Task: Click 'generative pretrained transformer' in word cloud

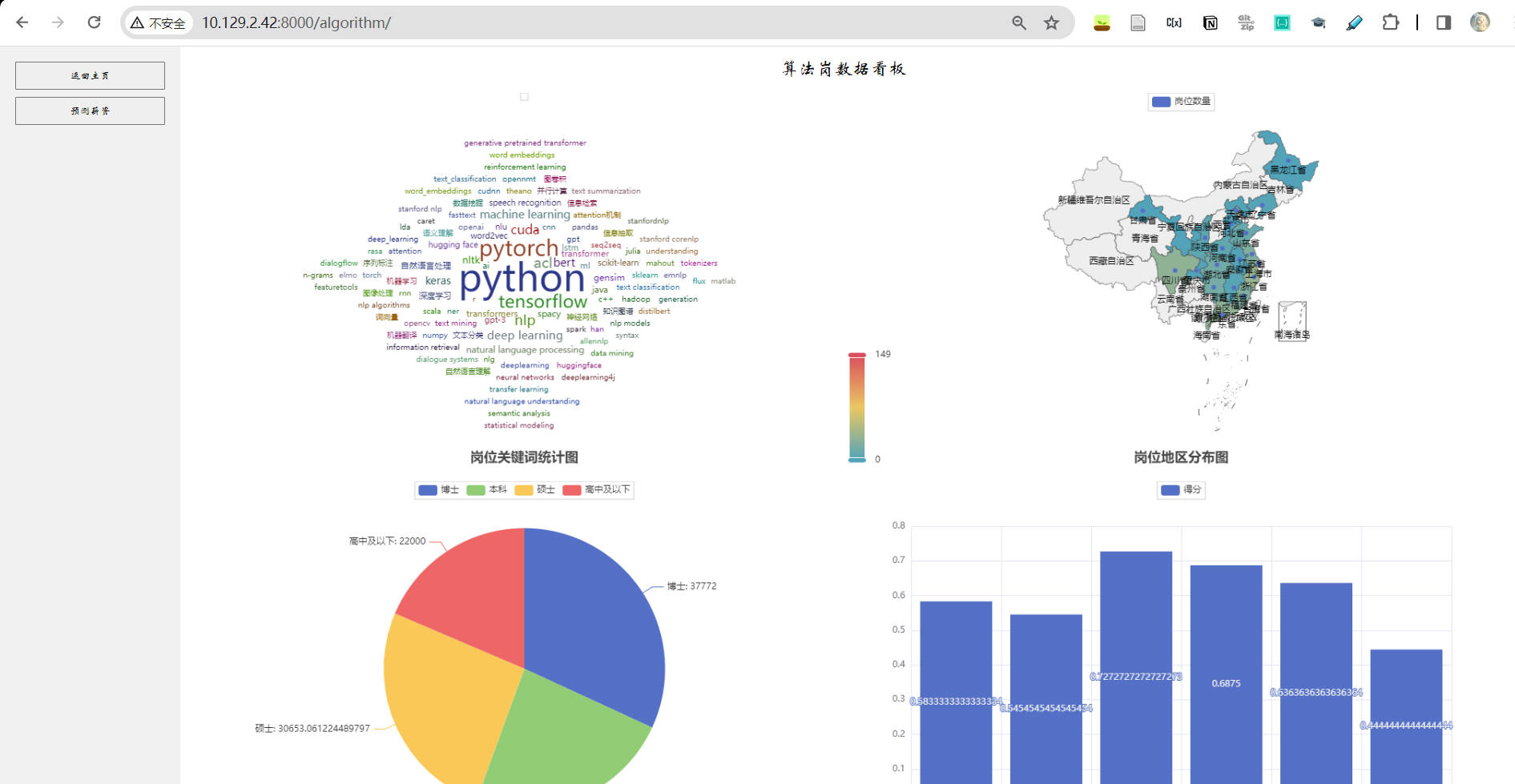Action: pos(525,143)
